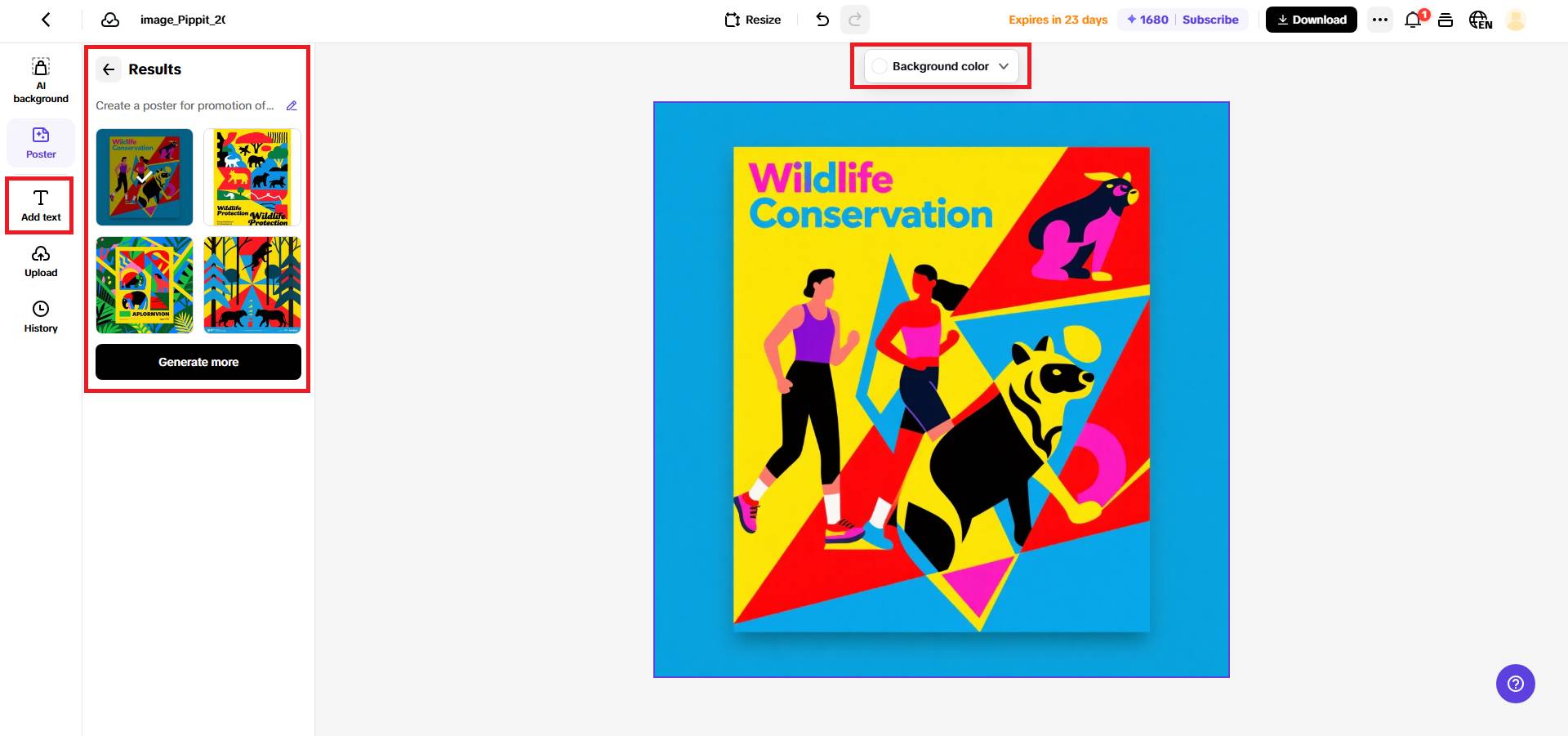Open the notifications bell
This screenshot has height=736, width=1568.
[1413, 20]
